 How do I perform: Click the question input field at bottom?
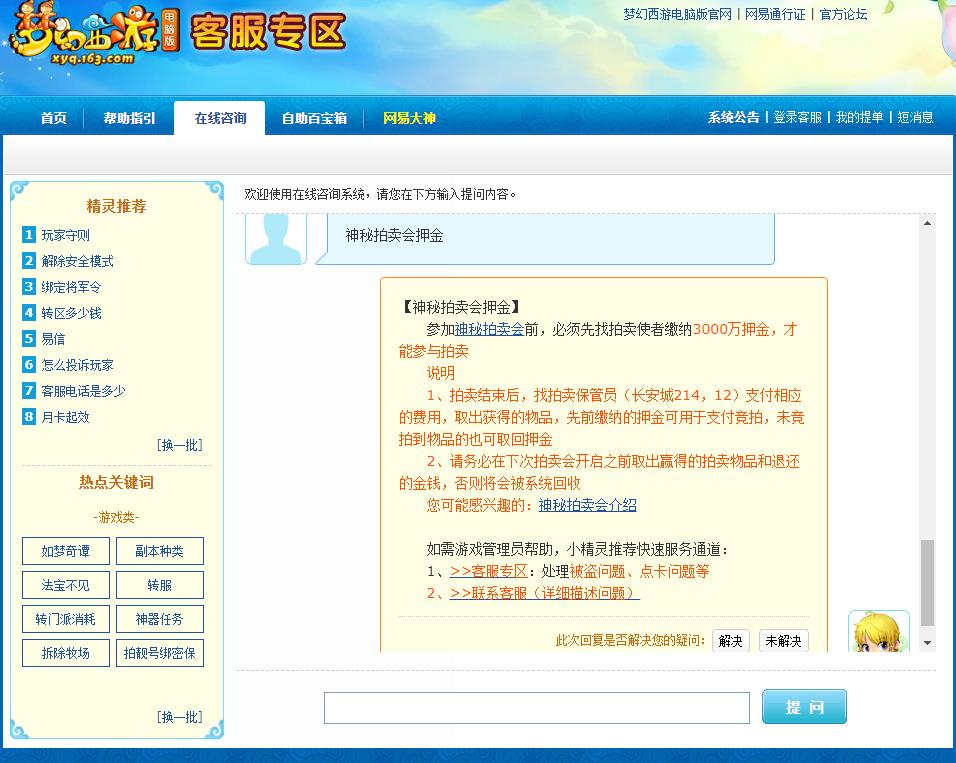536,707
